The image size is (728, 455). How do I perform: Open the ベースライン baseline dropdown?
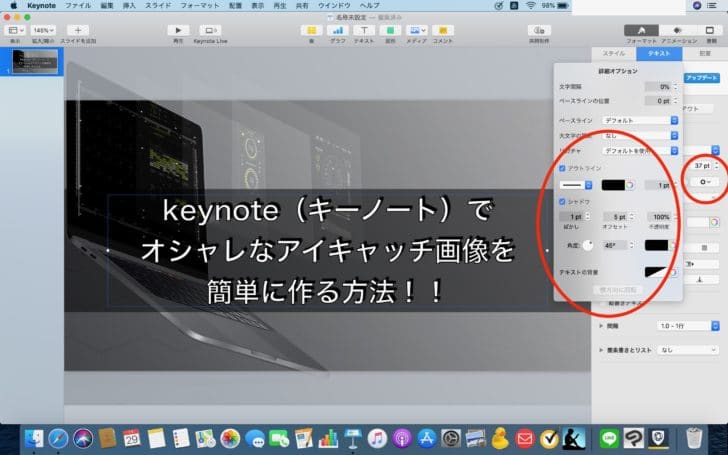(x=640, y=120)
